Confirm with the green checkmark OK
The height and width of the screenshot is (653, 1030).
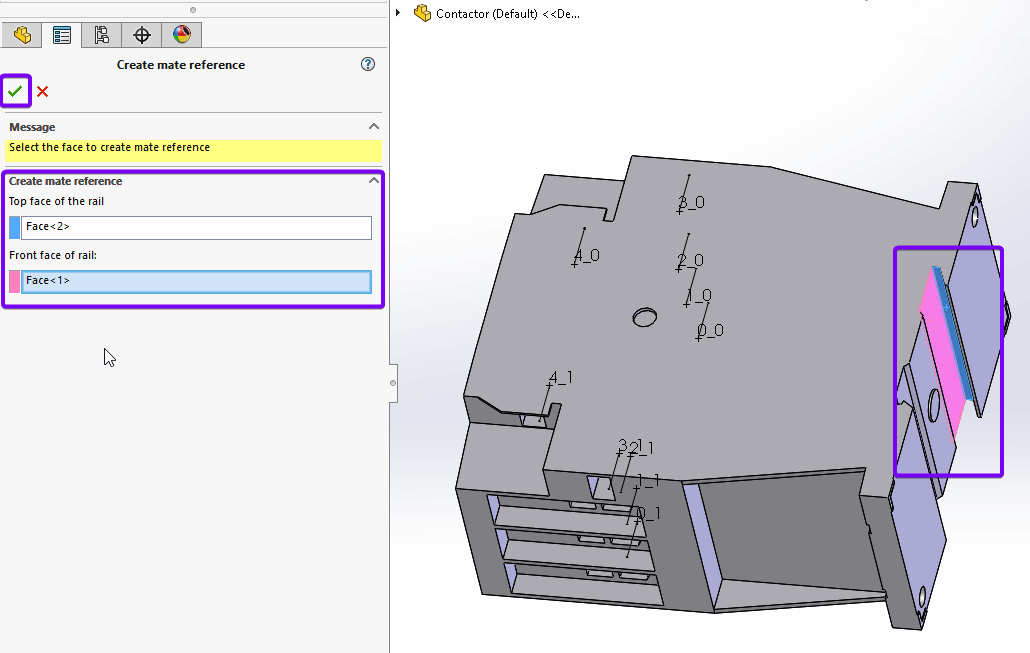point(15,91)
